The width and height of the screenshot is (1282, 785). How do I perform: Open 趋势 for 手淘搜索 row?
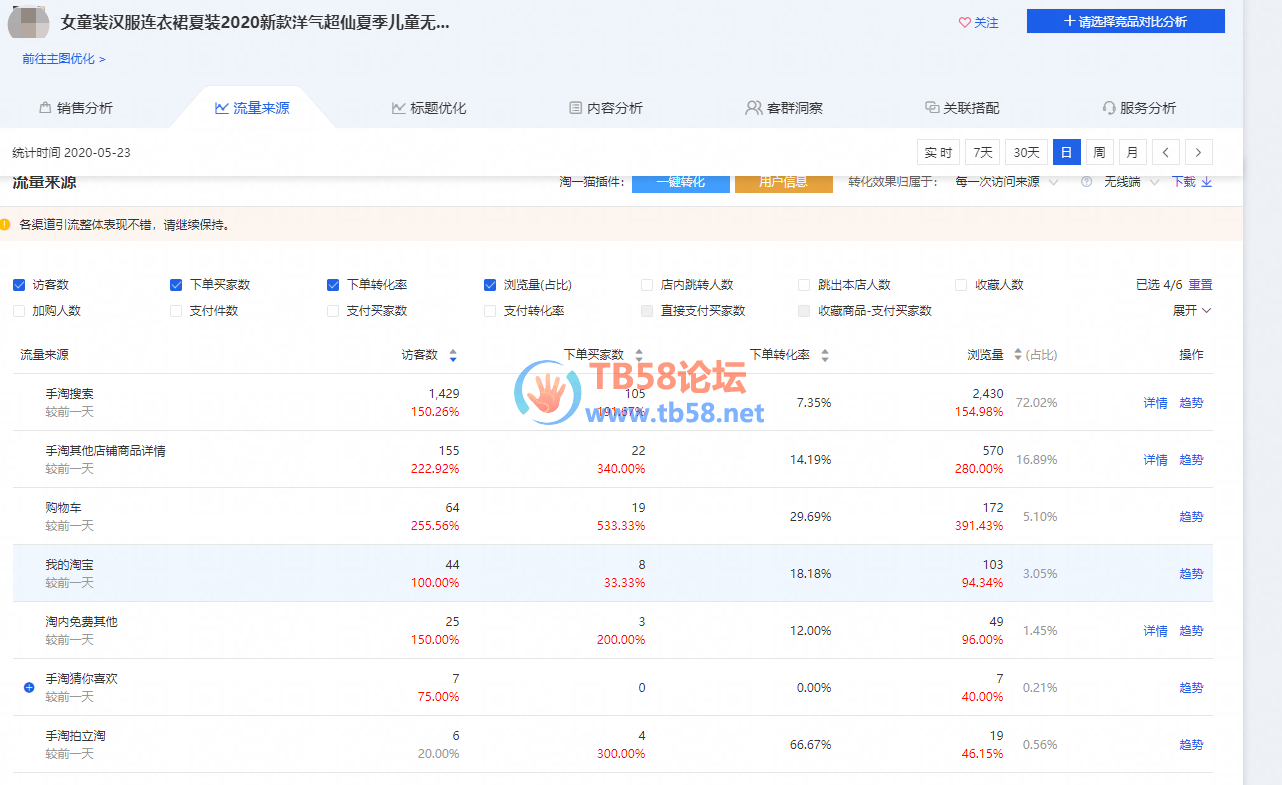(1191, 403)
